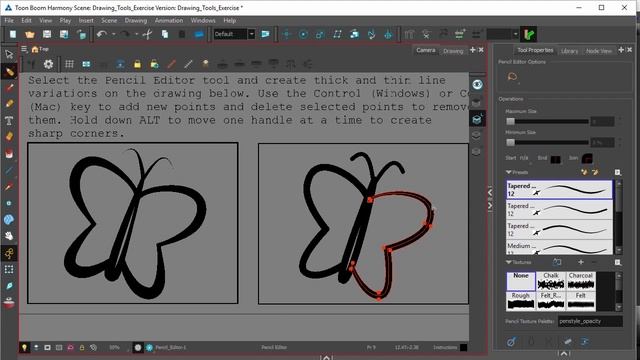
Task: Save the scene with the disk icon
Action: pos(47,34)
